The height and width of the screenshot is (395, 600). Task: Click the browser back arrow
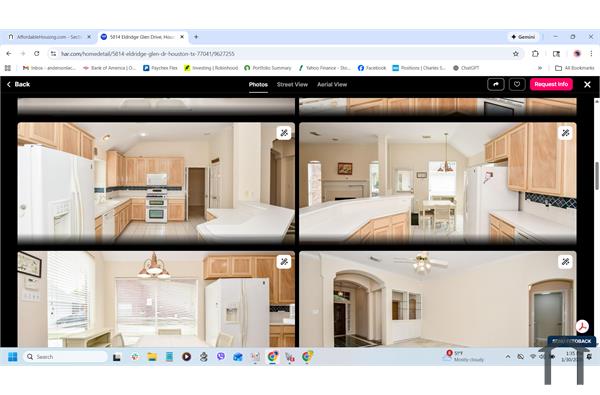tap(9, 54)
